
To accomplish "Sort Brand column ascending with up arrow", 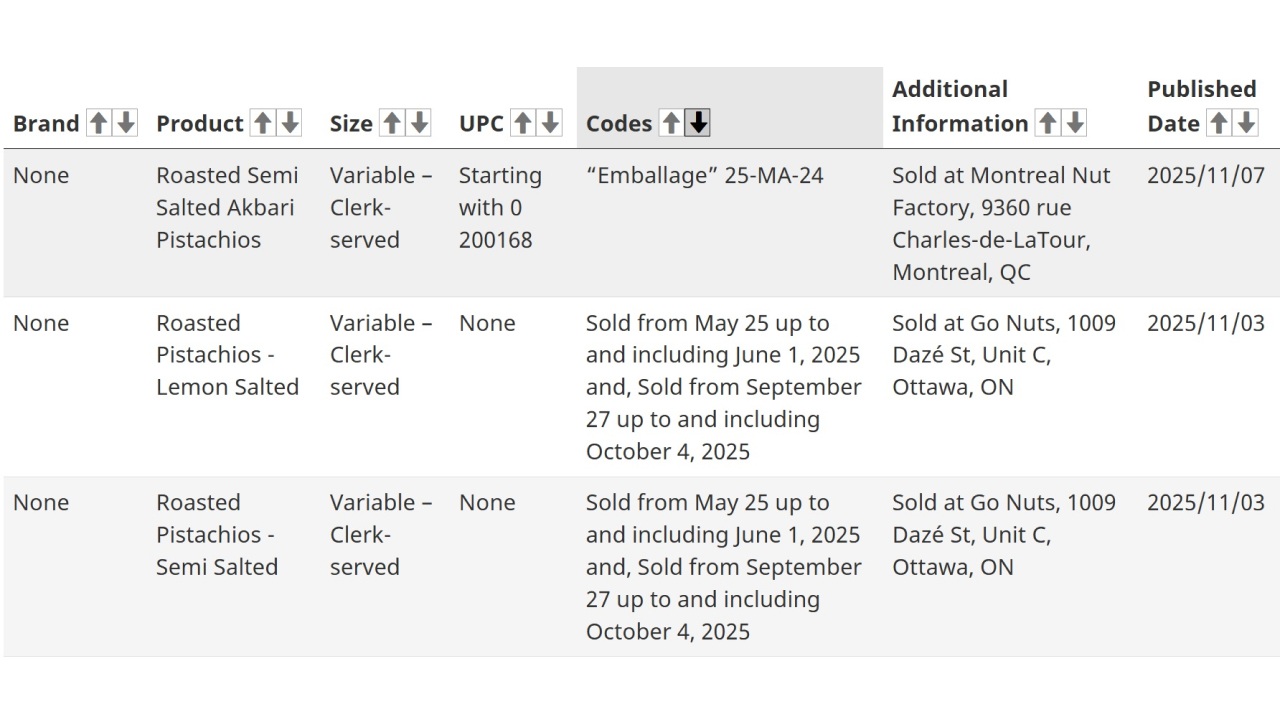I will pos(98,123).
